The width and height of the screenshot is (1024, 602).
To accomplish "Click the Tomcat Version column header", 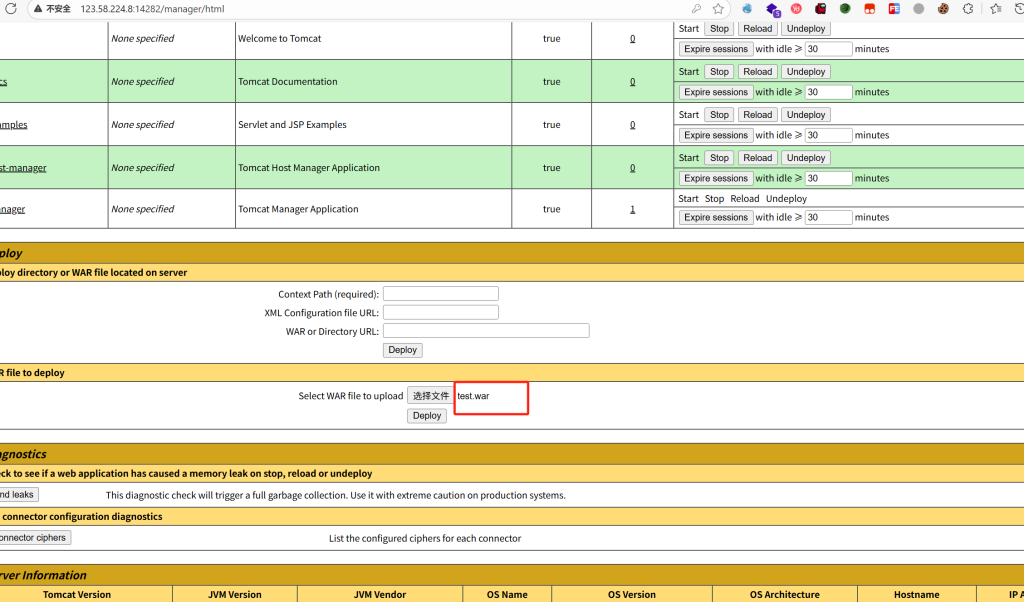I will (77, 595).
